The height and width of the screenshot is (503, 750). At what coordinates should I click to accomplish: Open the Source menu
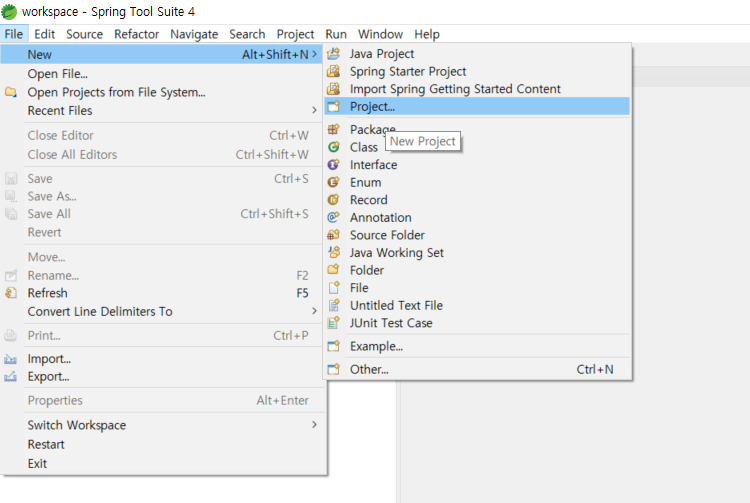(x=85, y=34)
